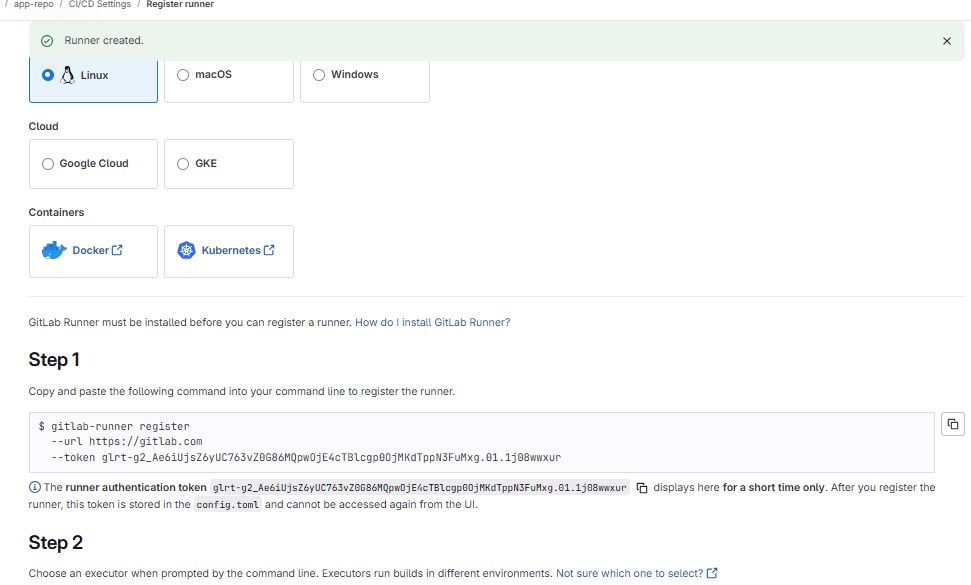Click the Step 2 heading
Image resolution: width=971 pixels, height=585 pixels.
(55, 543)
